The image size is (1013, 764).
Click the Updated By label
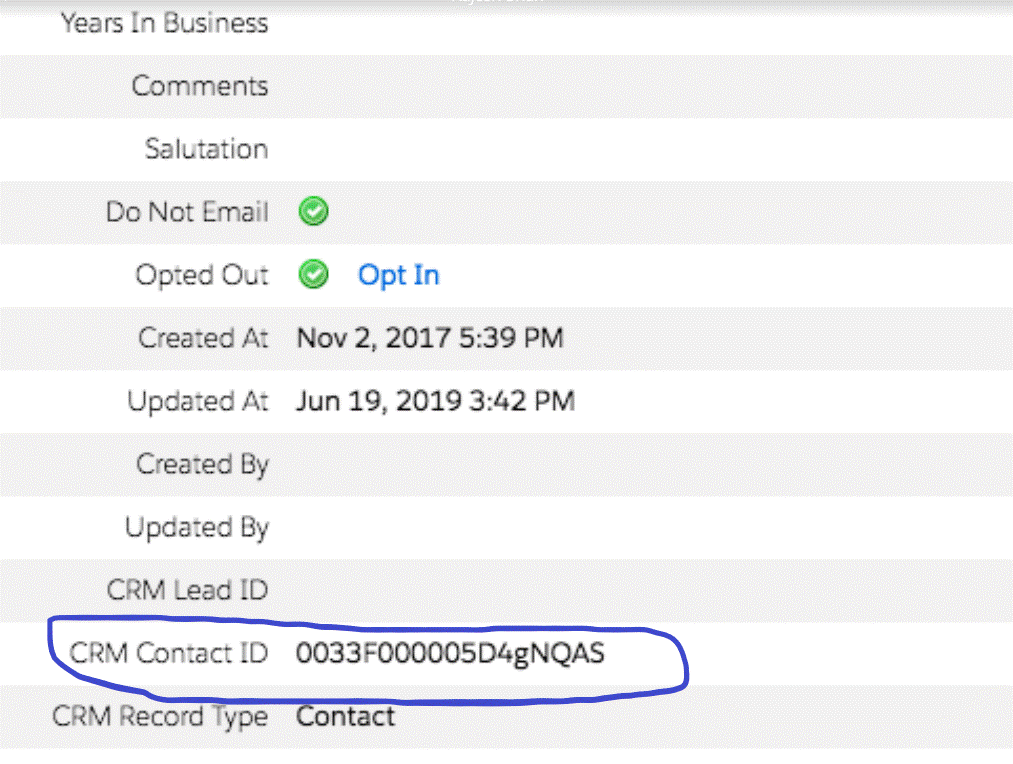[196, 527]
